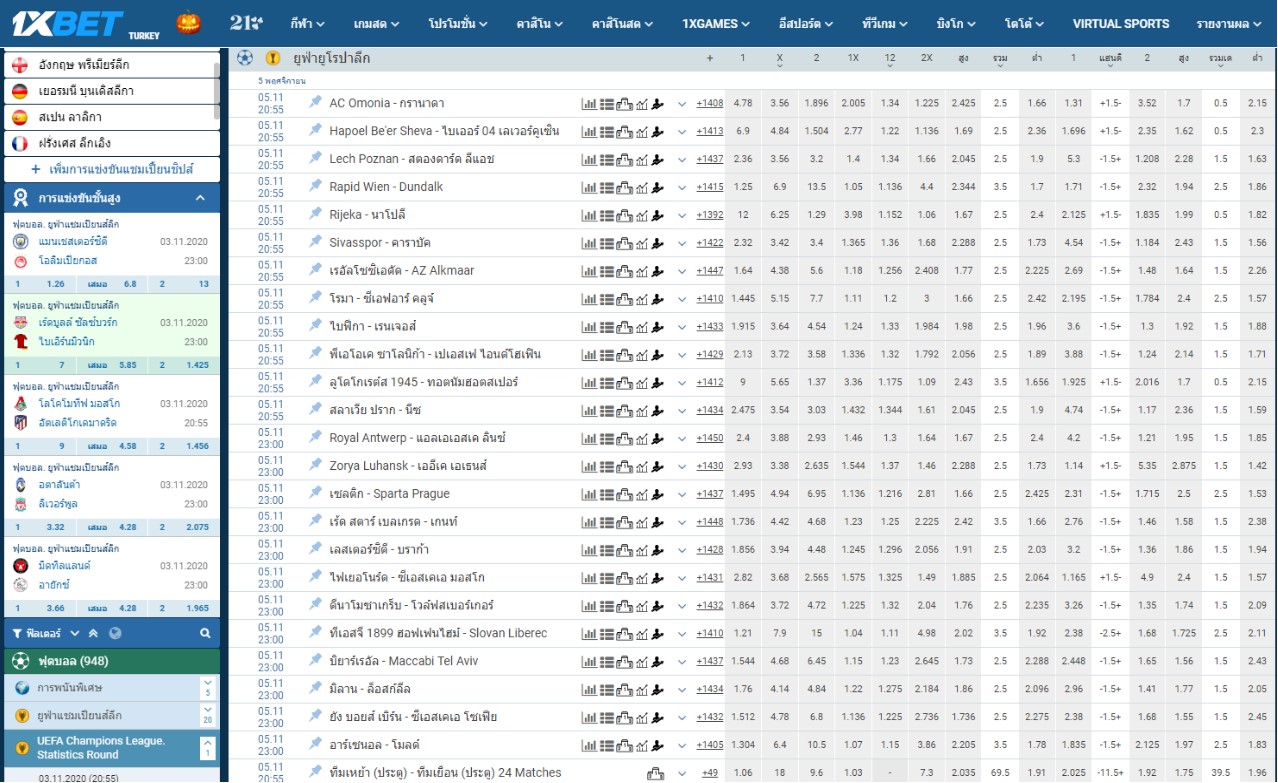Click player icon for Hapoel Be'er Sheva match
The image size is (1278, 783).
click(658, 131)
